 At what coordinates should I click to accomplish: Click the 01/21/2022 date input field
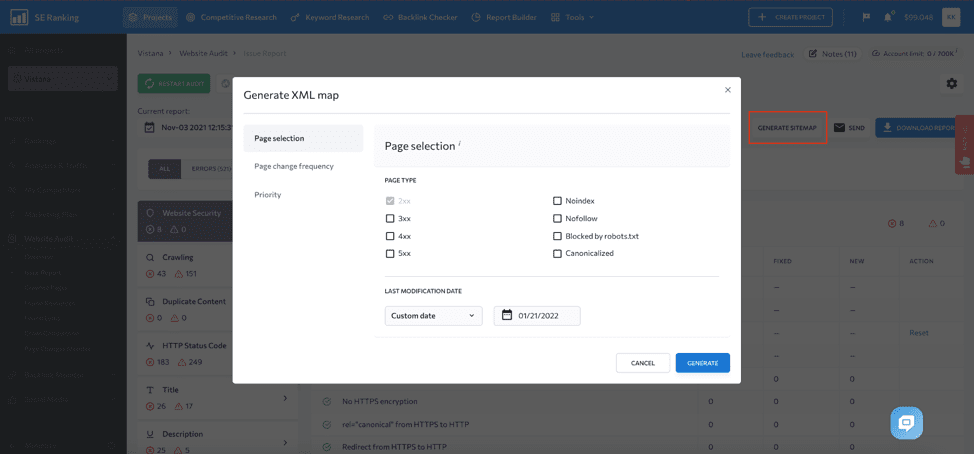pyautogui.click(x=537, y=316)
